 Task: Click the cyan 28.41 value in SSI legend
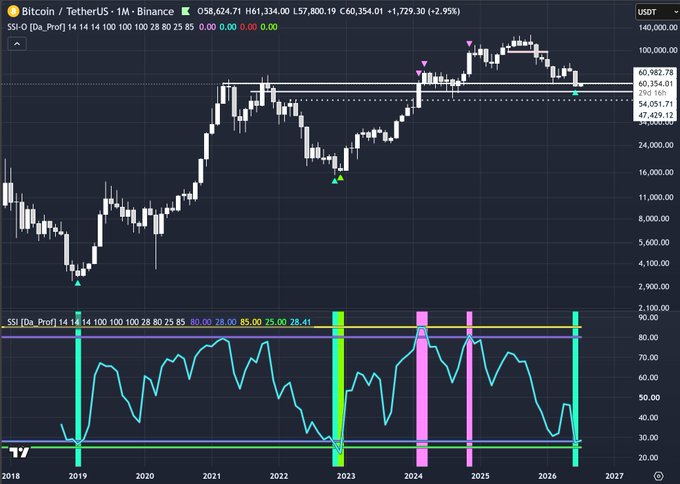point(301,322)
